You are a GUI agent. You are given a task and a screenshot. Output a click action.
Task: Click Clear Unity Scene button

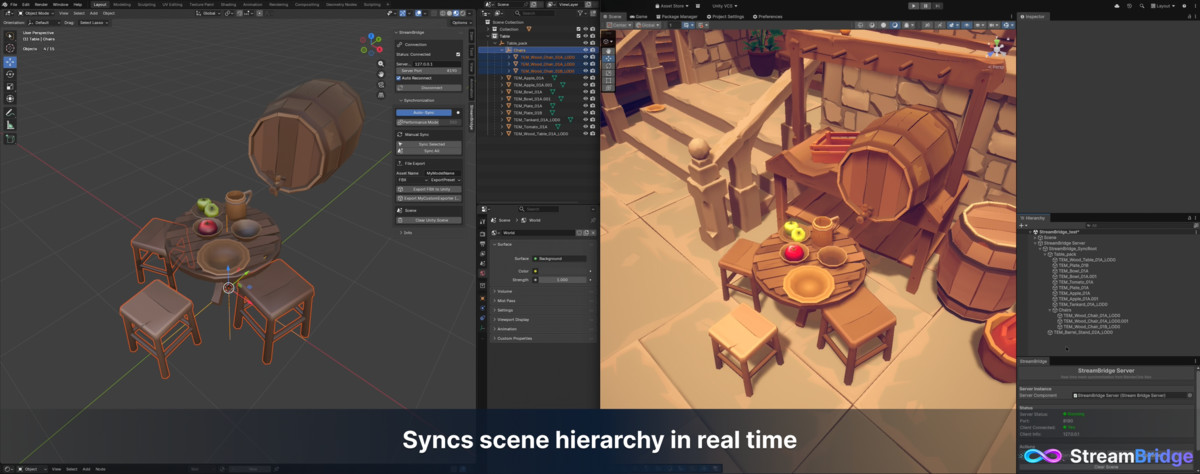coord(429,220)
